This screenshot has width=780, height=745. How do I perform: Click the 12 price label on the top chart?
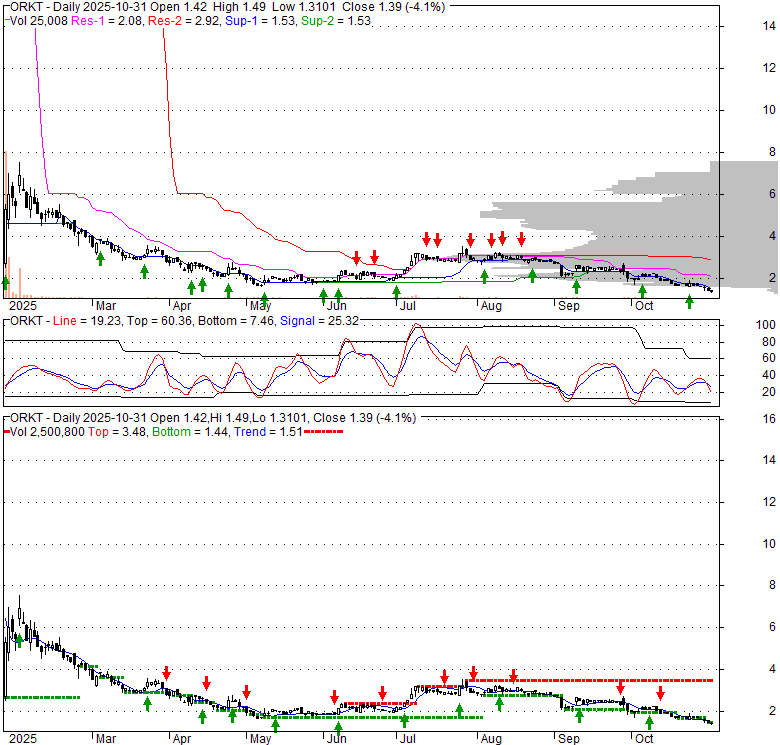769,68
